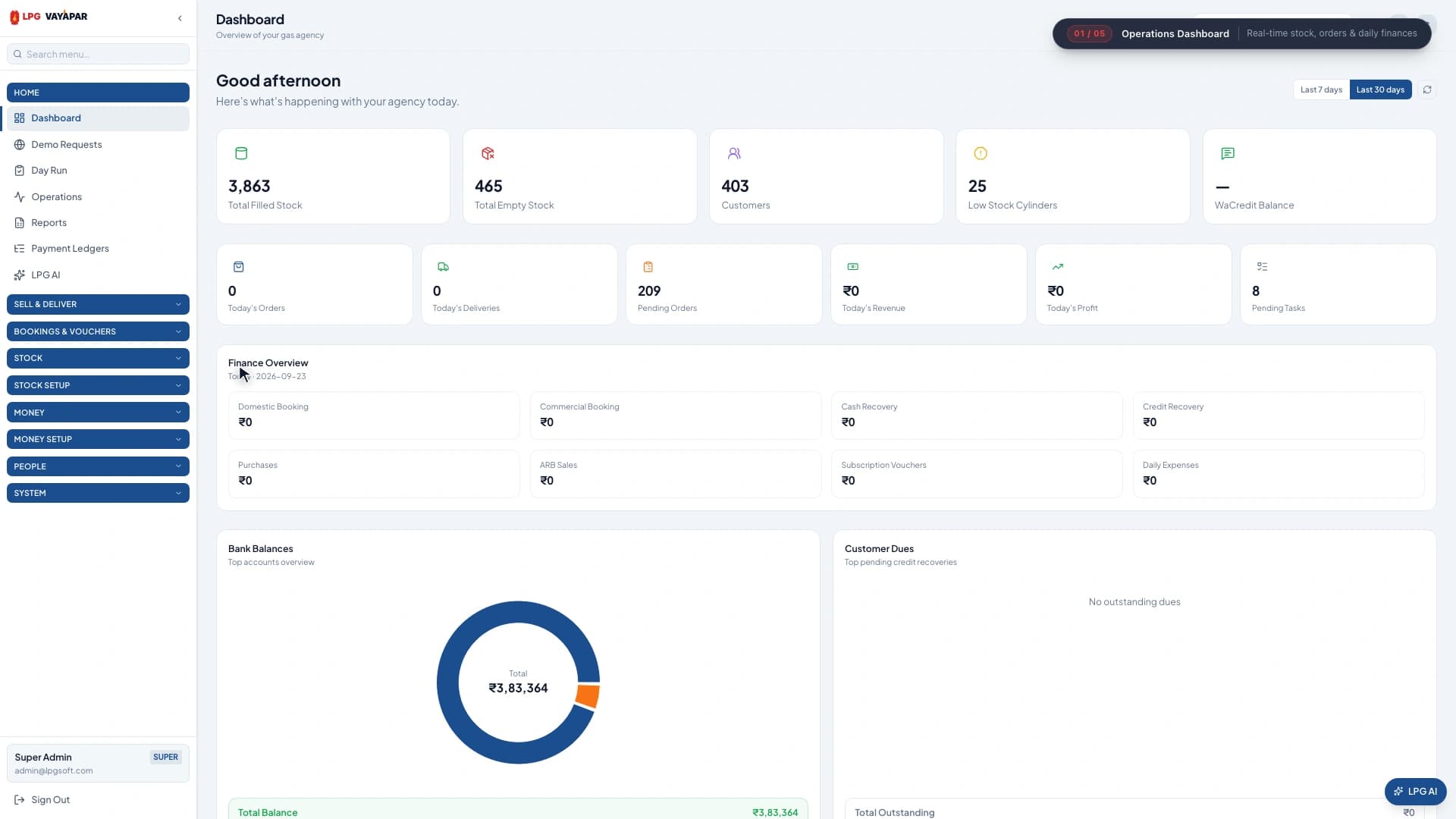This screenshot has width=1456, height=819.
Task: Click the Super Admin profile card
Action: (98, 764)
